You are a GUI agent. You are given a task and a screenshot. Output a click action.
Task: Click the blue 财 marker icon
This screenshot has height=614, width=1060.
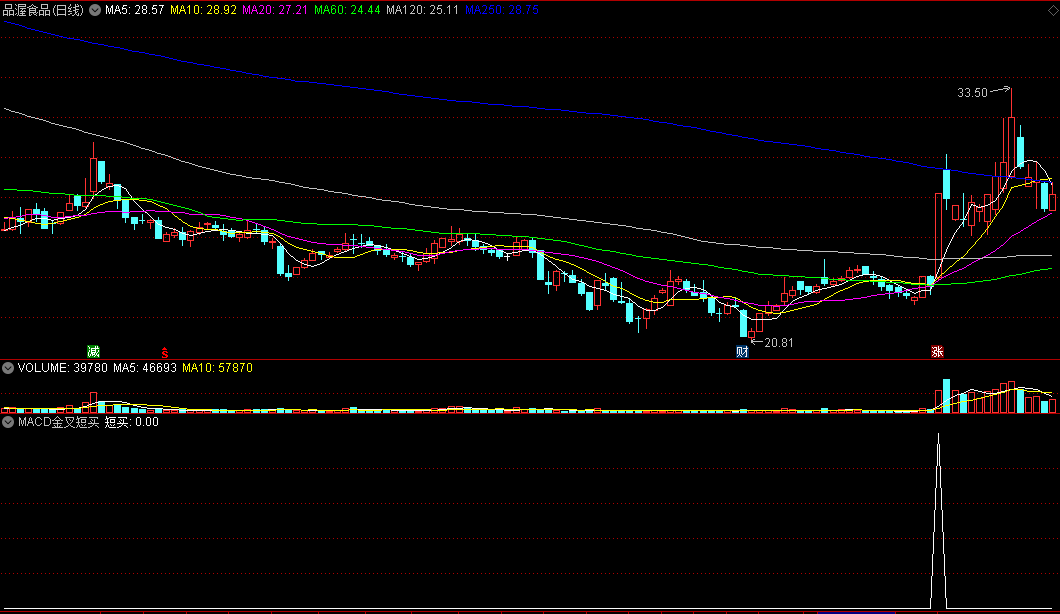(x=742, y=351)
